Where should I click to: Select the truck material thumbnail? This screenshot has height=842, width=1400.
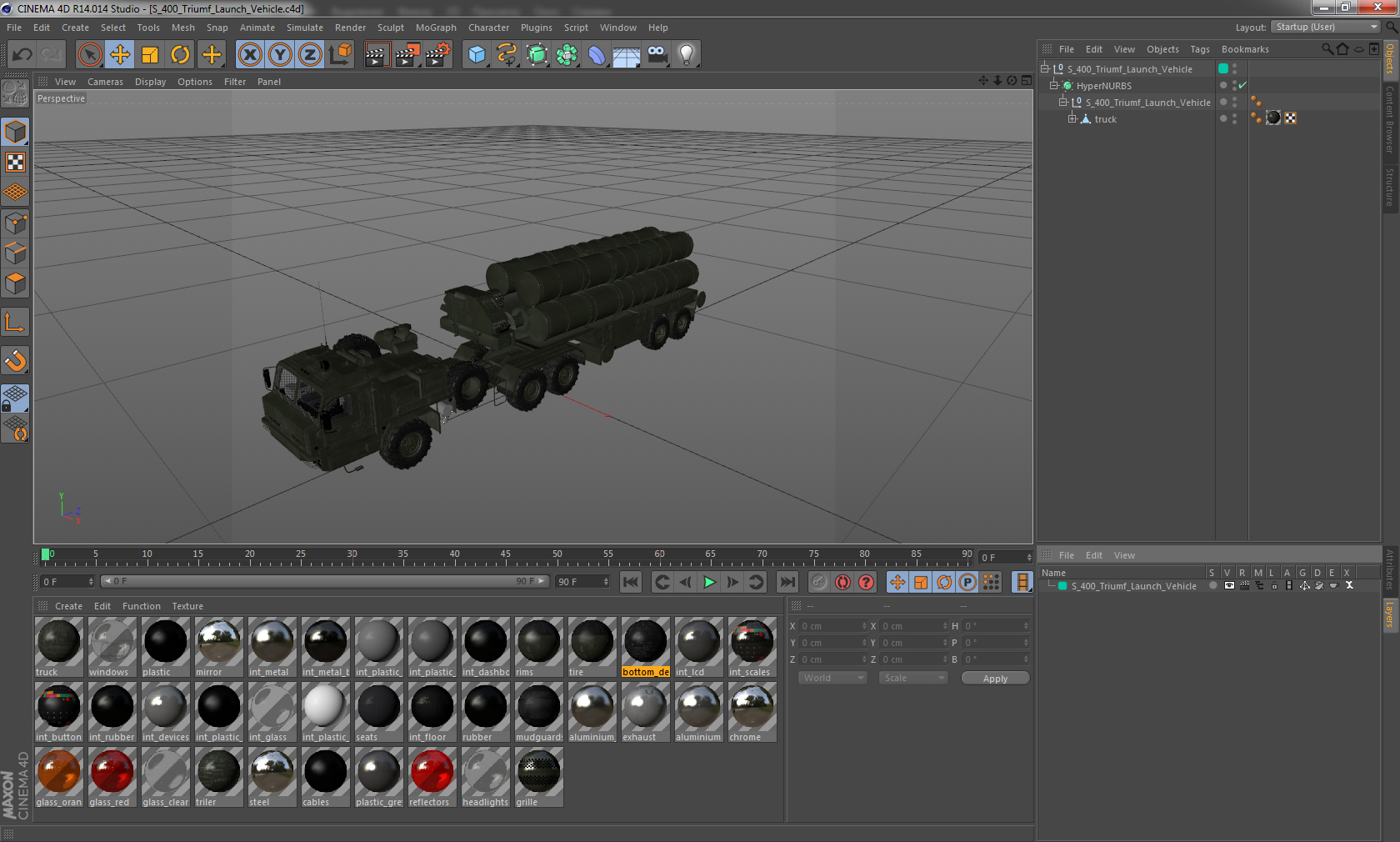coord(58,647)
